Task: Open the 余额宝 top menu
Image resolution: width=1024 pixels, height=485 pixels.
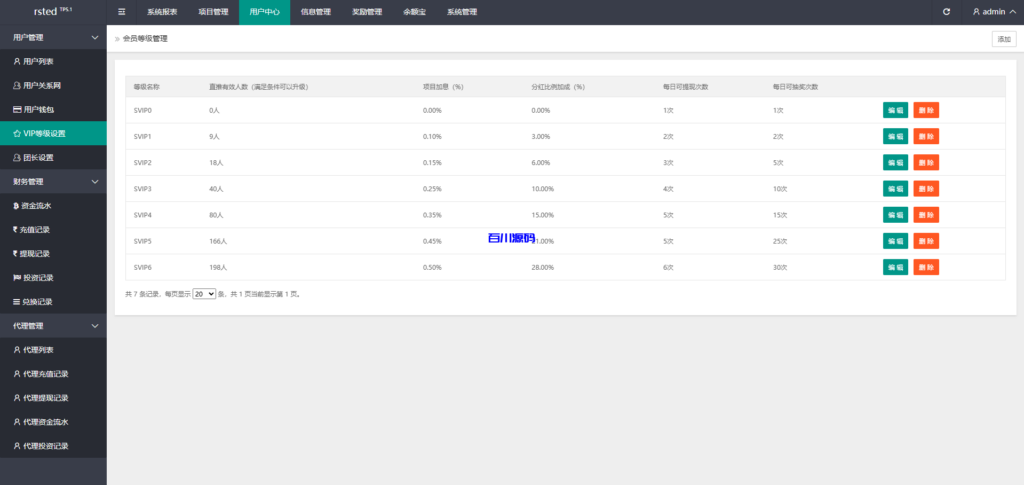Action: click(x=415, y=12)
